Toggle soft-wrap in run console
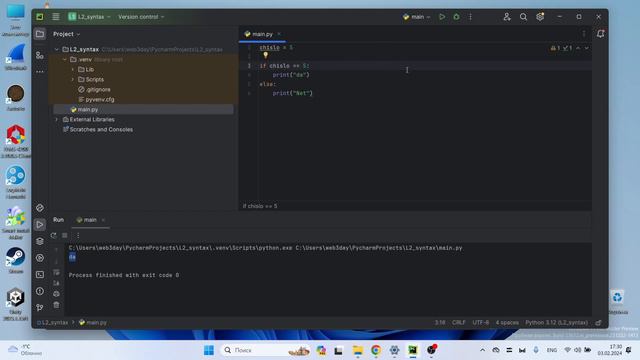The image size is (640, 360). tap(56, 272)
